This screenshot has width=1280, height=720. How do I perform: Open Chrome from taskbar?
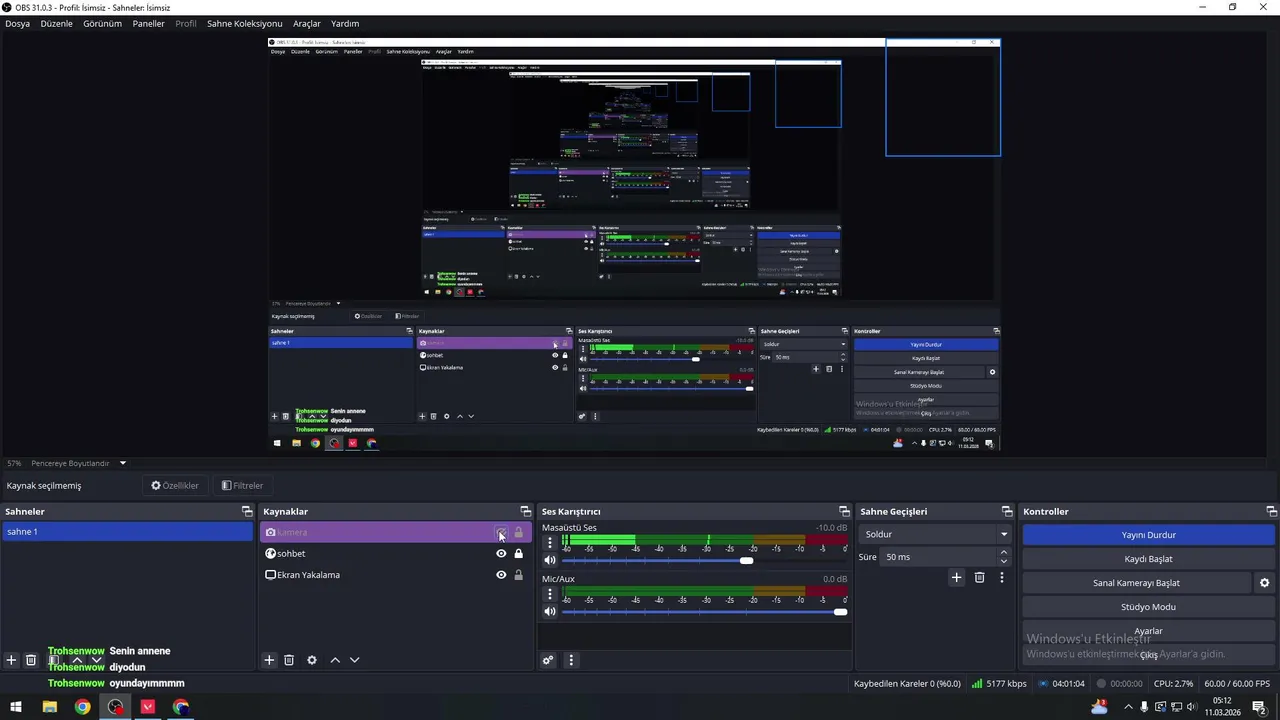[x=82, y=707]
